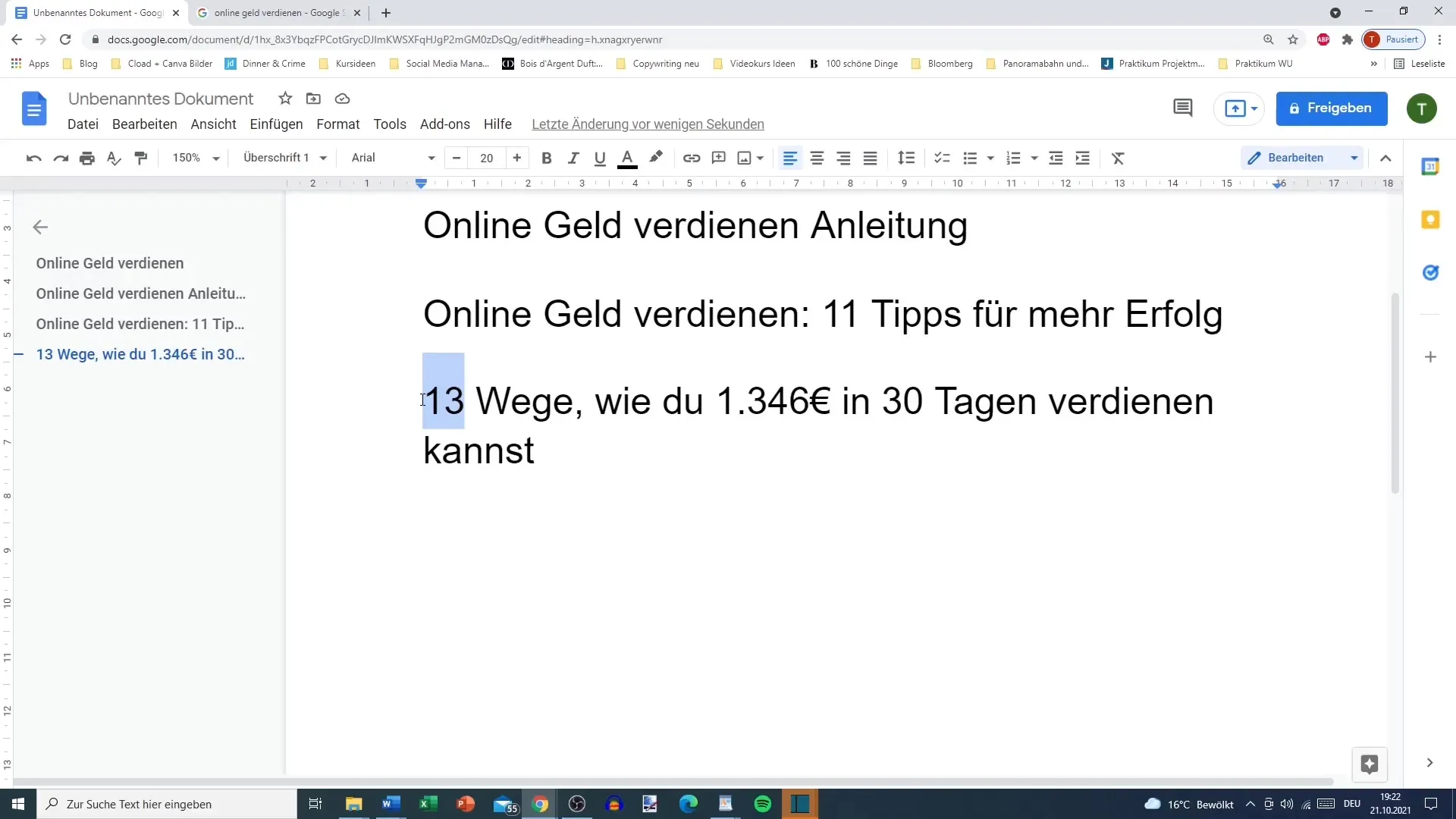
Task: Open the Überschrift 1 style dropdown
Action: tap(284, 158)
